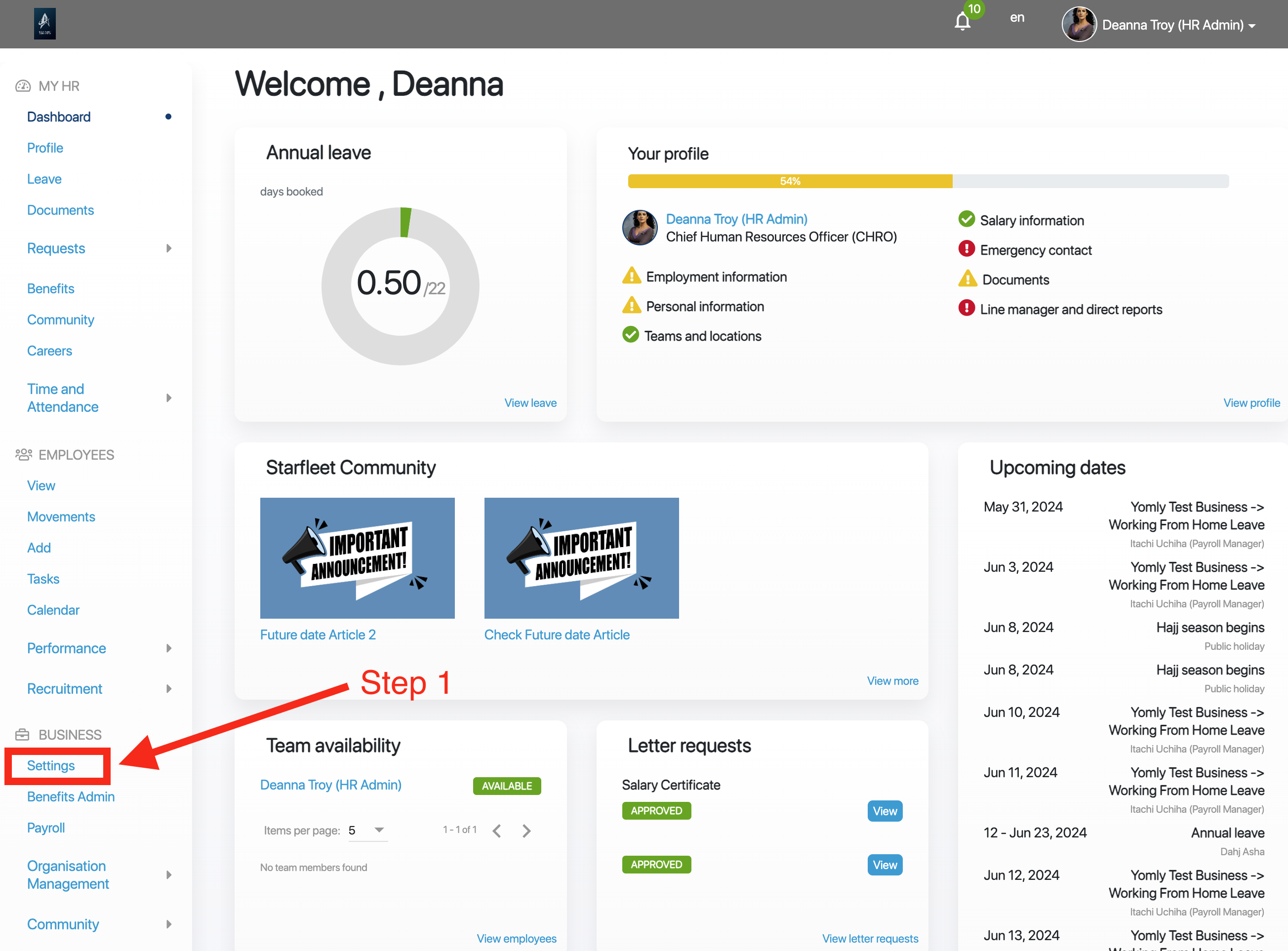Select Payroll from the sidebar
Viewport: 1288px width, 951px height.
pos(46,828)
